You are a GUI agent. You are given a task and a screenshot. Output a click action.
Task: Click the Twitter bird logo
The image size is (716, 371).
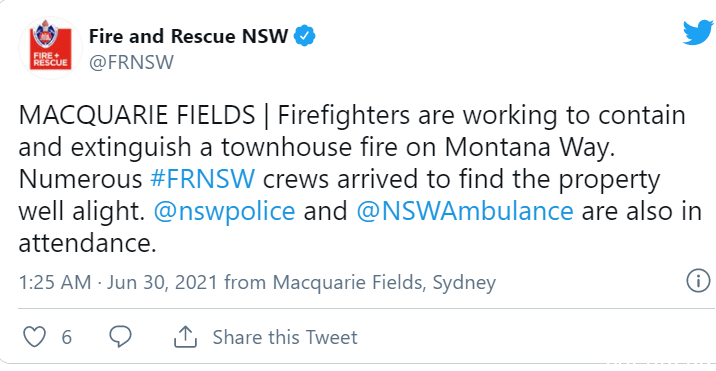698,33
